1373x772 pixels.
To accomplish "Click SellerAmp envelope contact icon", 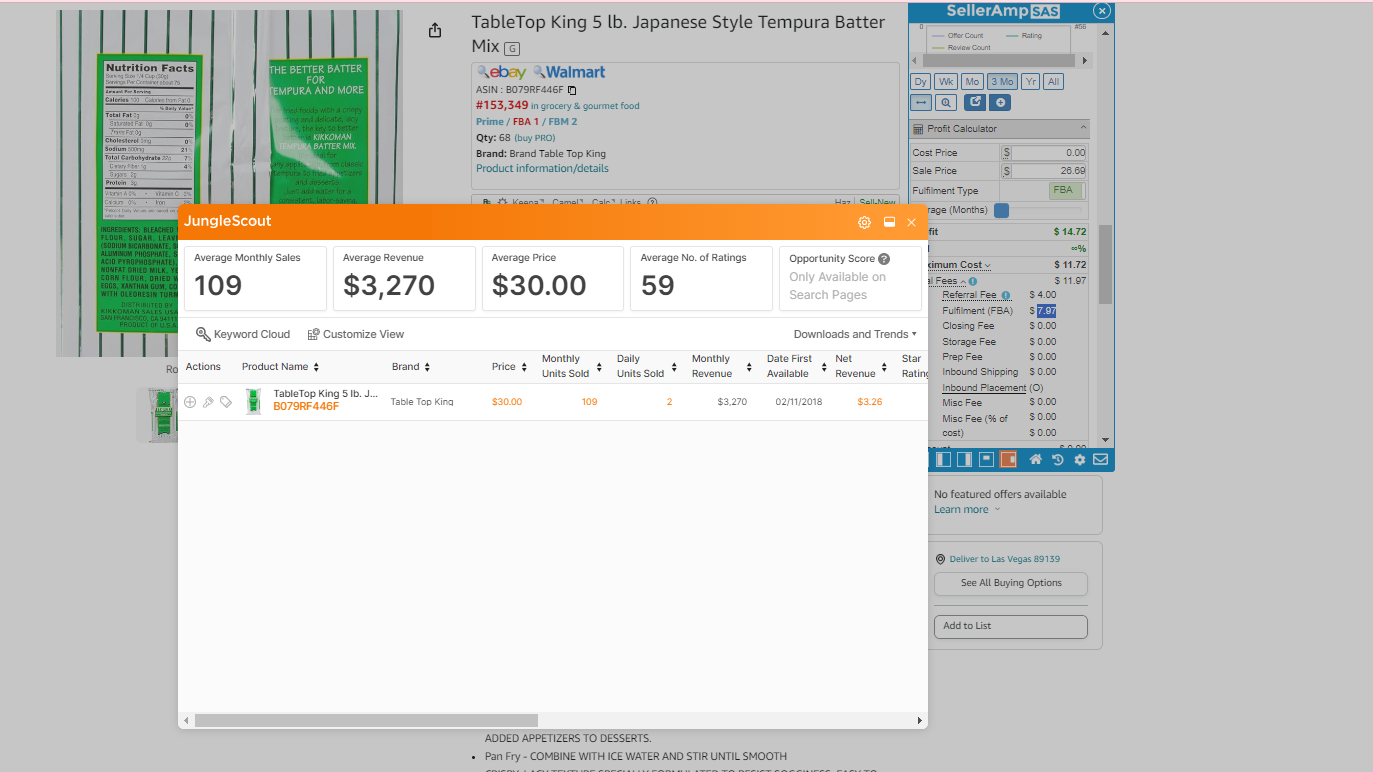I will pos(1100,459).
